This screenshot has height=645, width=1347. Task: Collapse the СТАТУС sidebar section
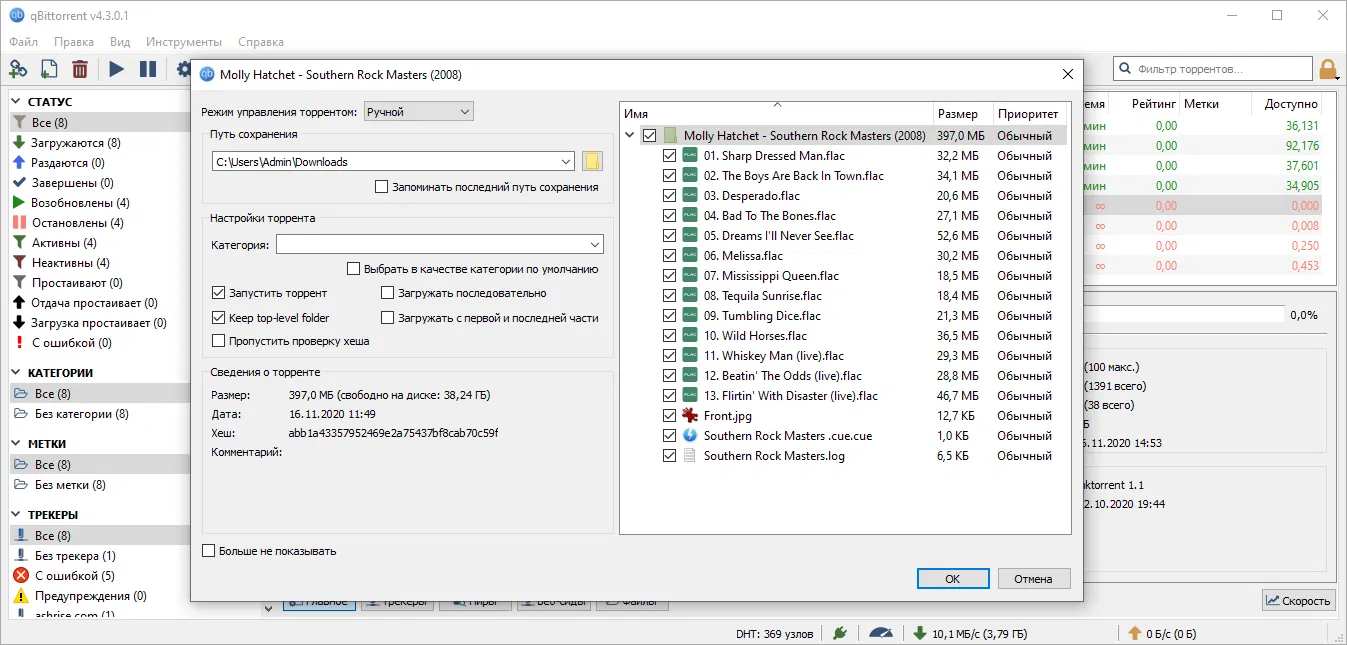point(18,101)
